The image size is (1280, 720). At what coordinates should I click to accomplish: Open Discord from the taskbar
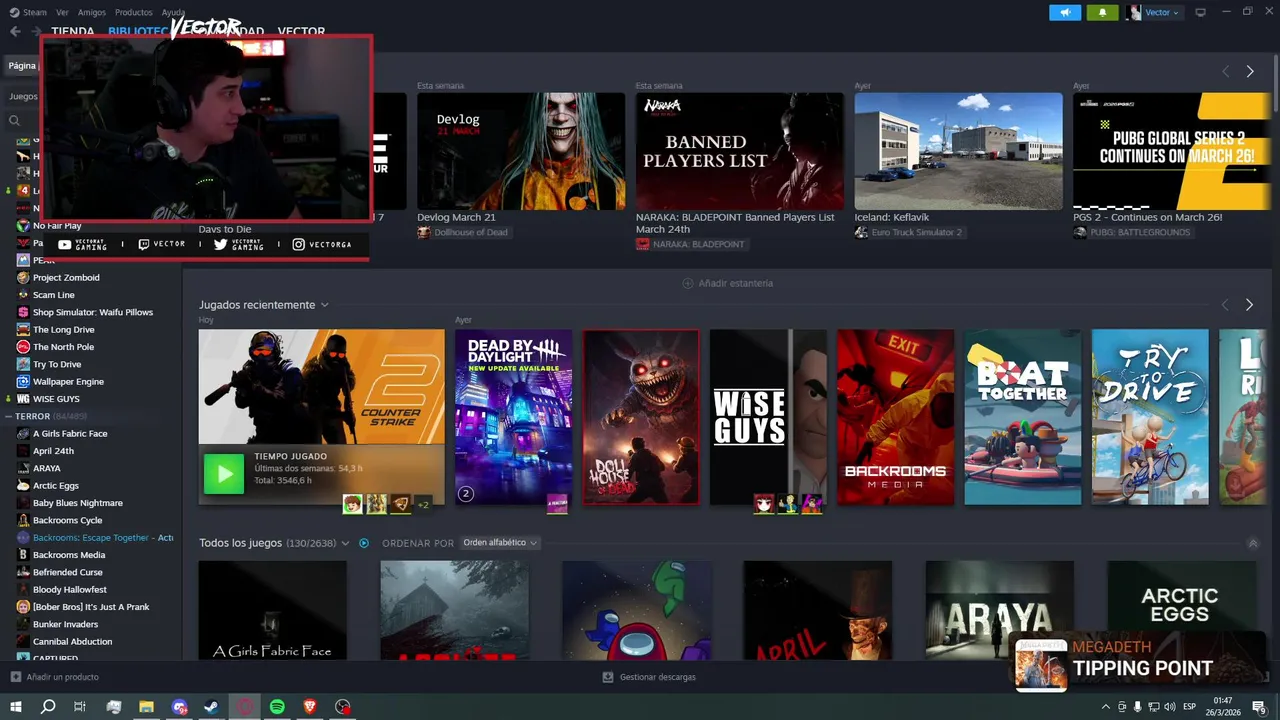click(x=179, y=707)
